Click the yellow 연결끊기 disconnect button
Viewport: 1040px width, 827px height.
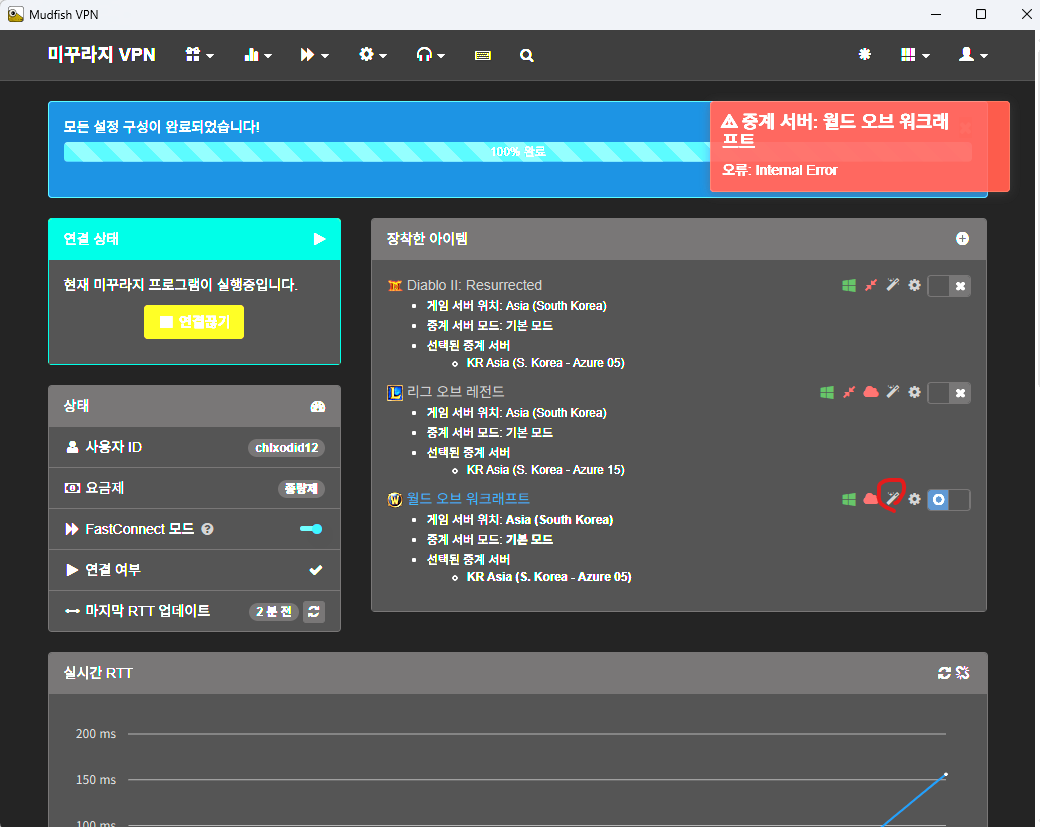[x=194, y=322]
